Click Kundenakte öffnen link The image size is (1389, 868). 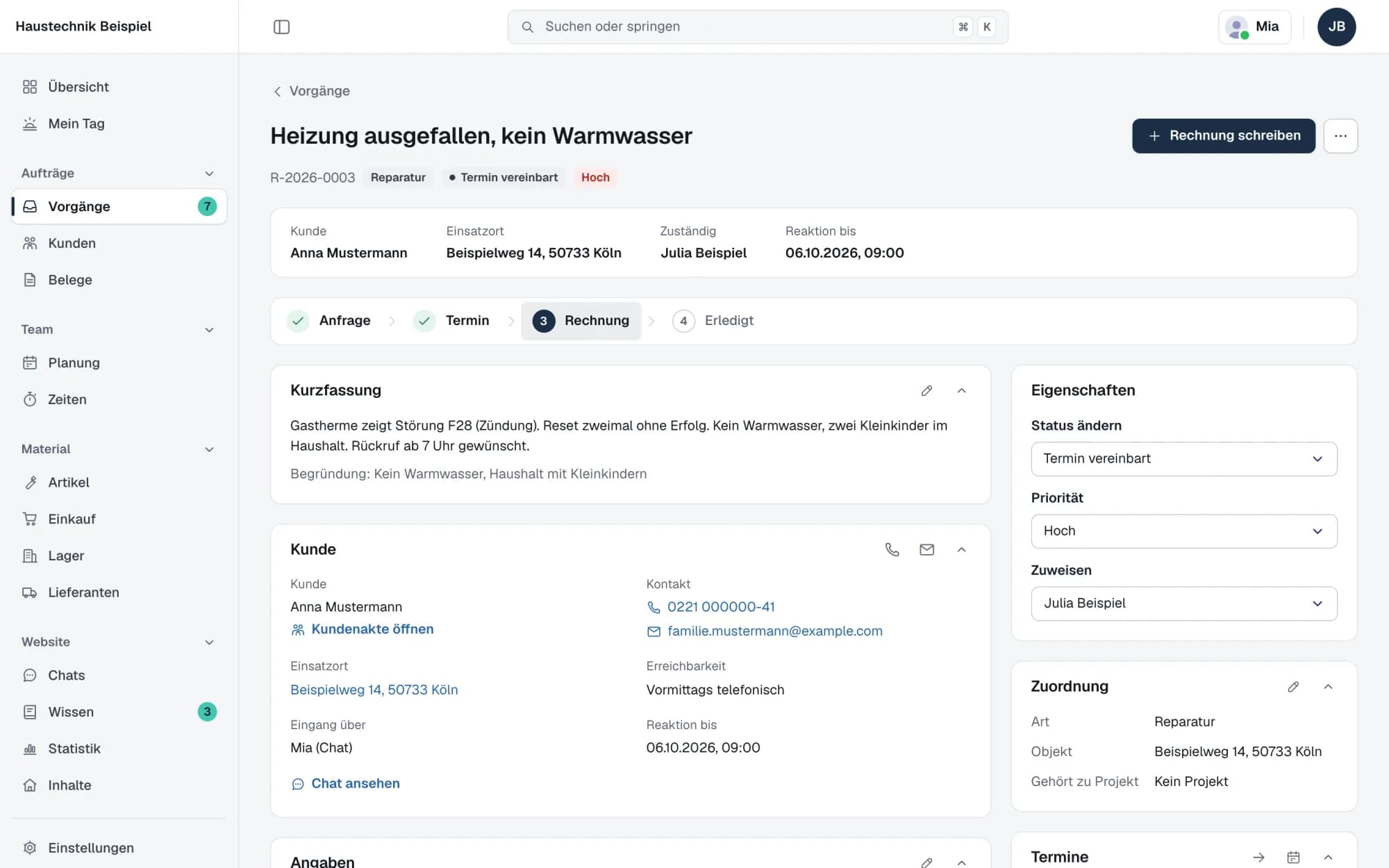tap(363, 629)
